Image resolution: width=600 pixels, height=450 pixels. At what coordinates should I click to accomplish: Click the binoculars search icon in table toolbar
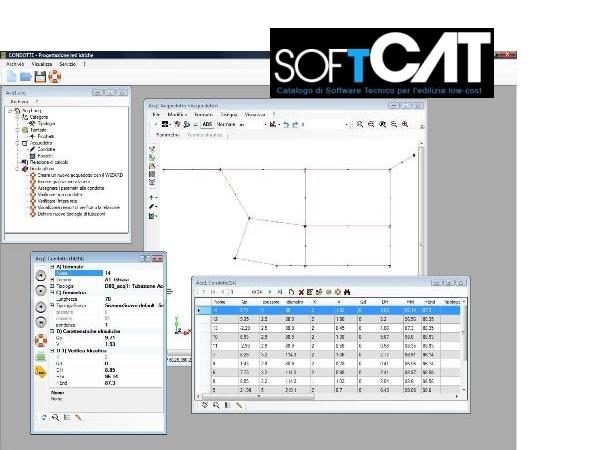pyautogui.click(x=347, y=292)
